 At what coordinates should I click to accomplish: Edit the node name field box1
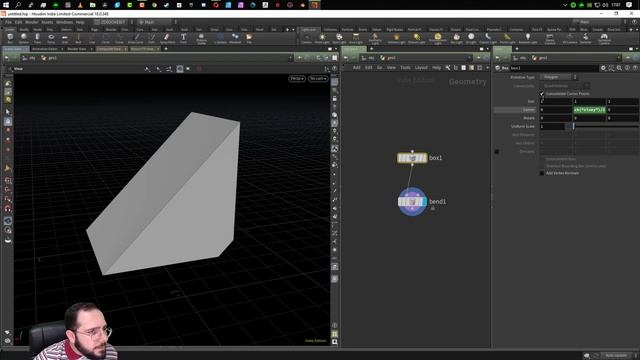coord(554,68)
